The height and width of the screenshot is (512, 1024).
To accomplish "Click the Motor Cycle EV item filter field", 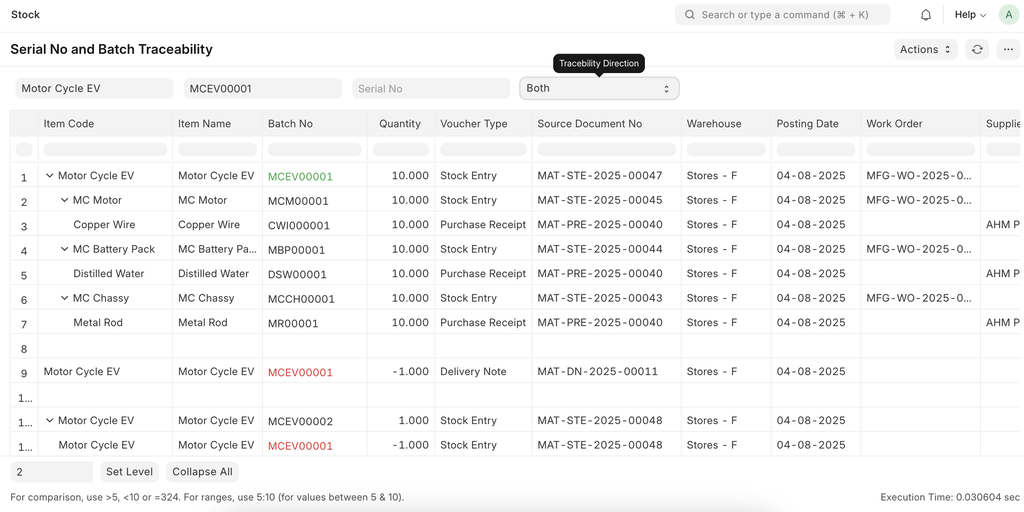I will [95, 88].
